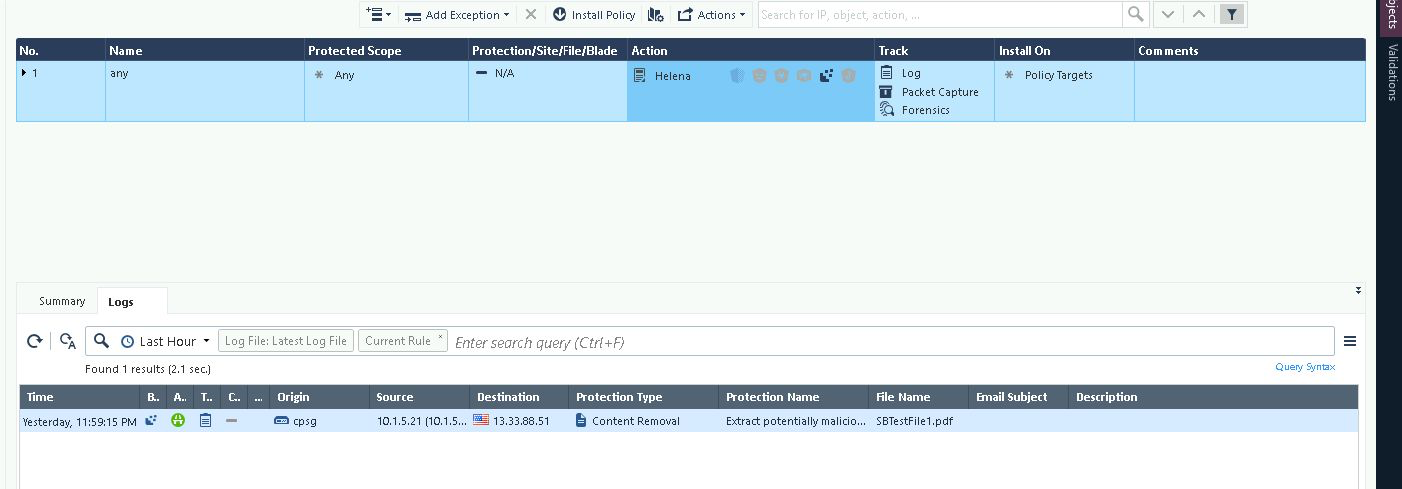Switch to the Summary tab

click(x=62, y=301)
